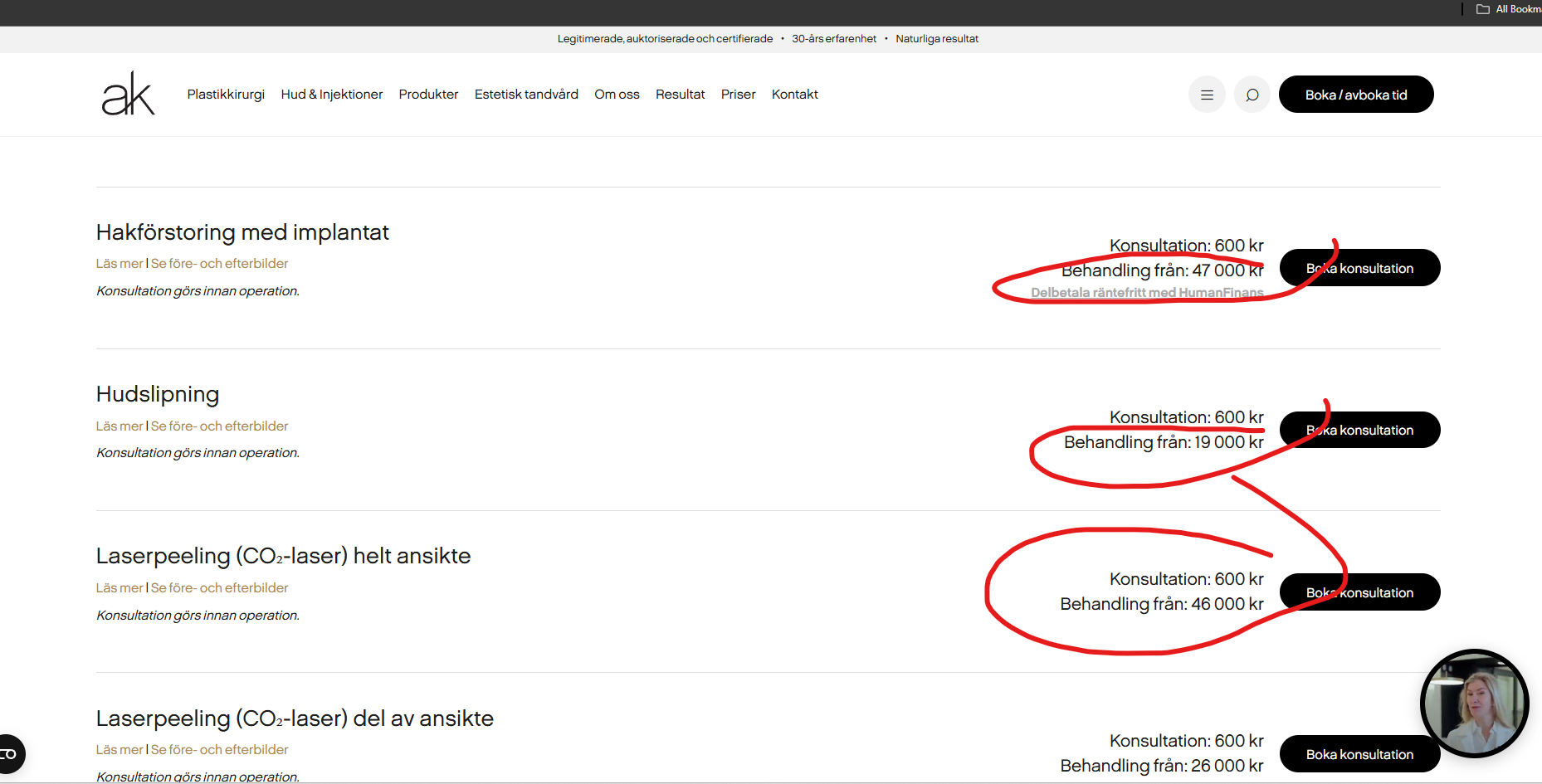Click Boka konsultation for Hudslipning
This screenshot has width=1542, height=784.
[x=1359, y=430]
